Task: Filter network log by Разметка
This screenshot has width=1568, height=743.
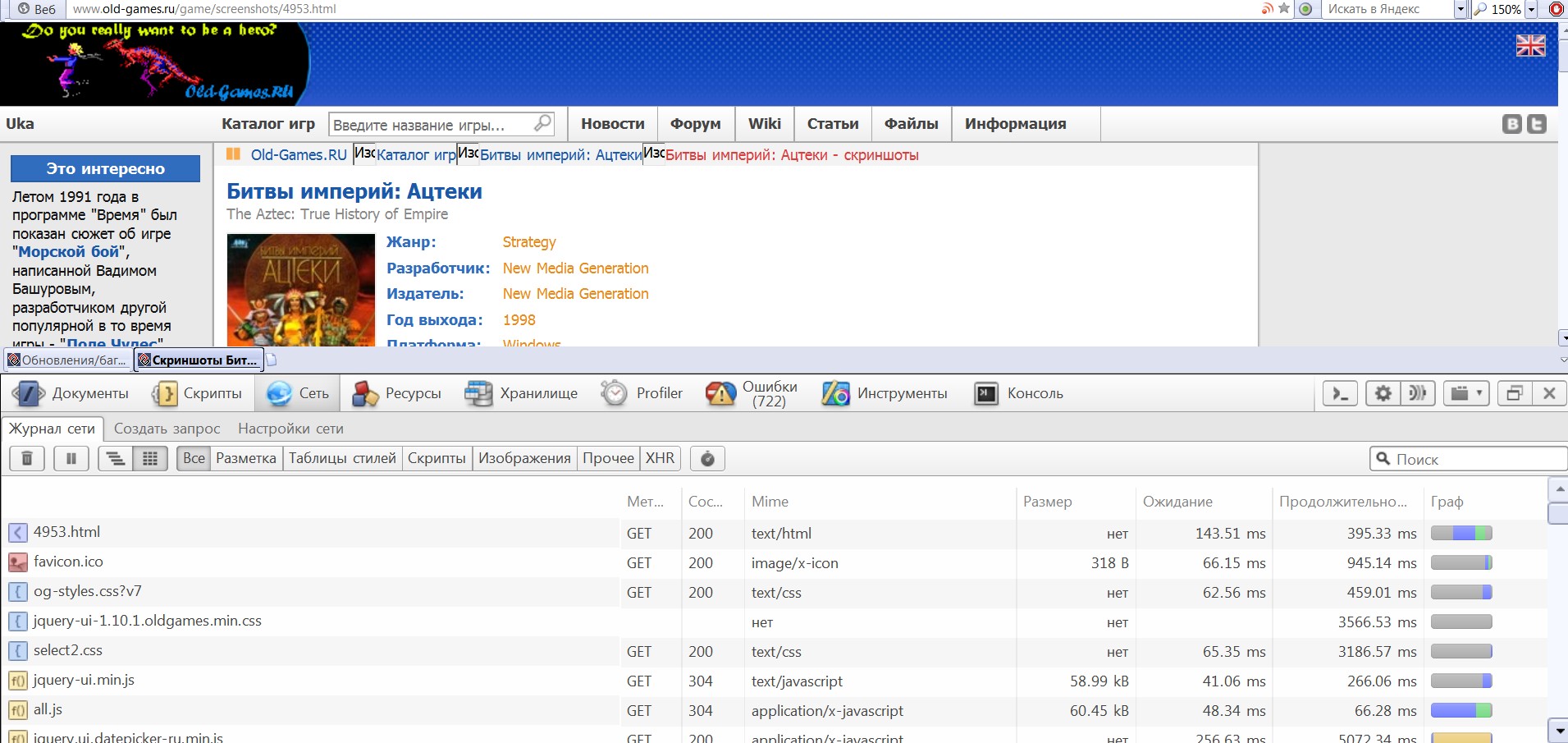Action: click(x=246, y=458)
